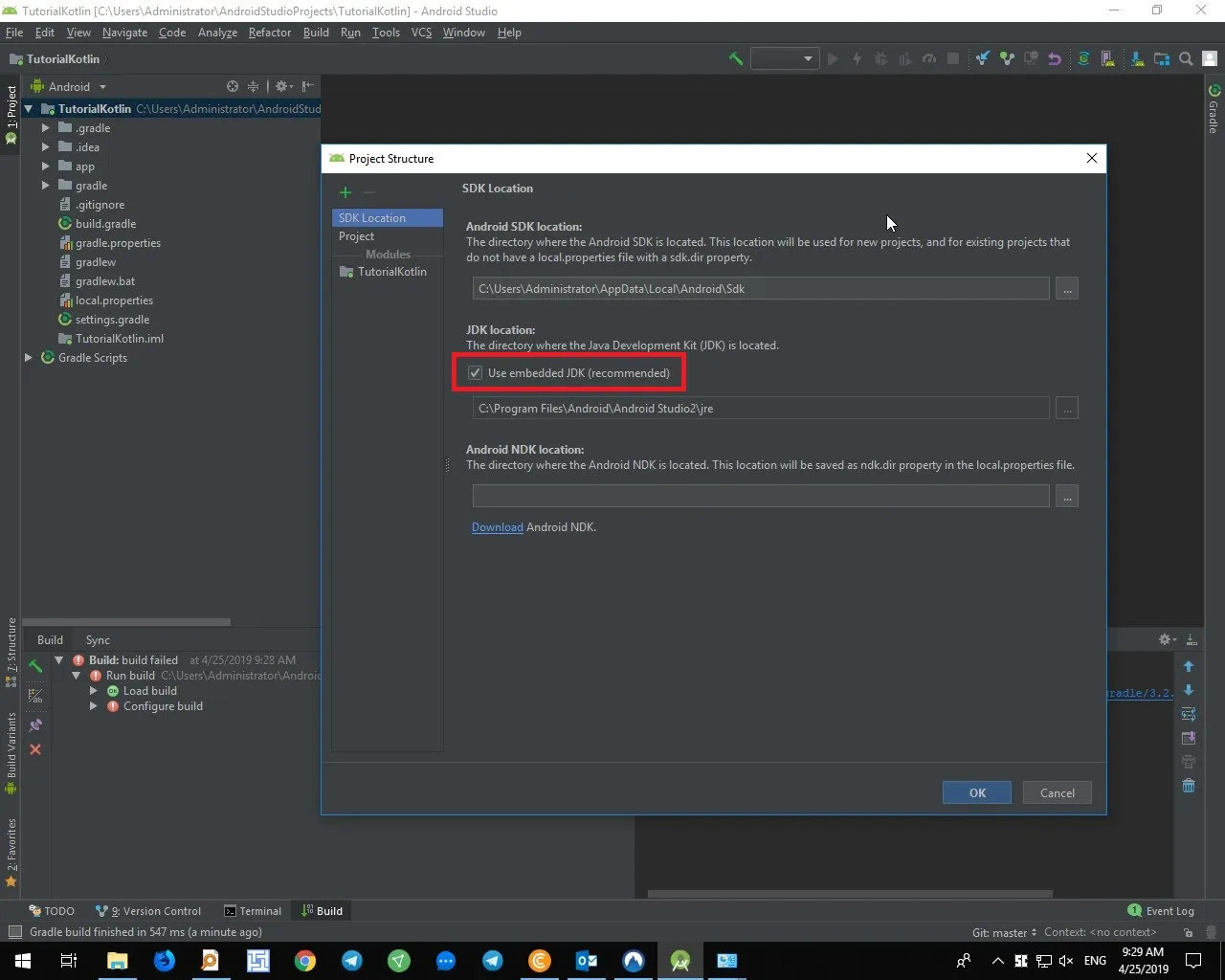Click the red X close icon in Build panel
Viewport: 1225px width, 980px height.
pos(35,749)
